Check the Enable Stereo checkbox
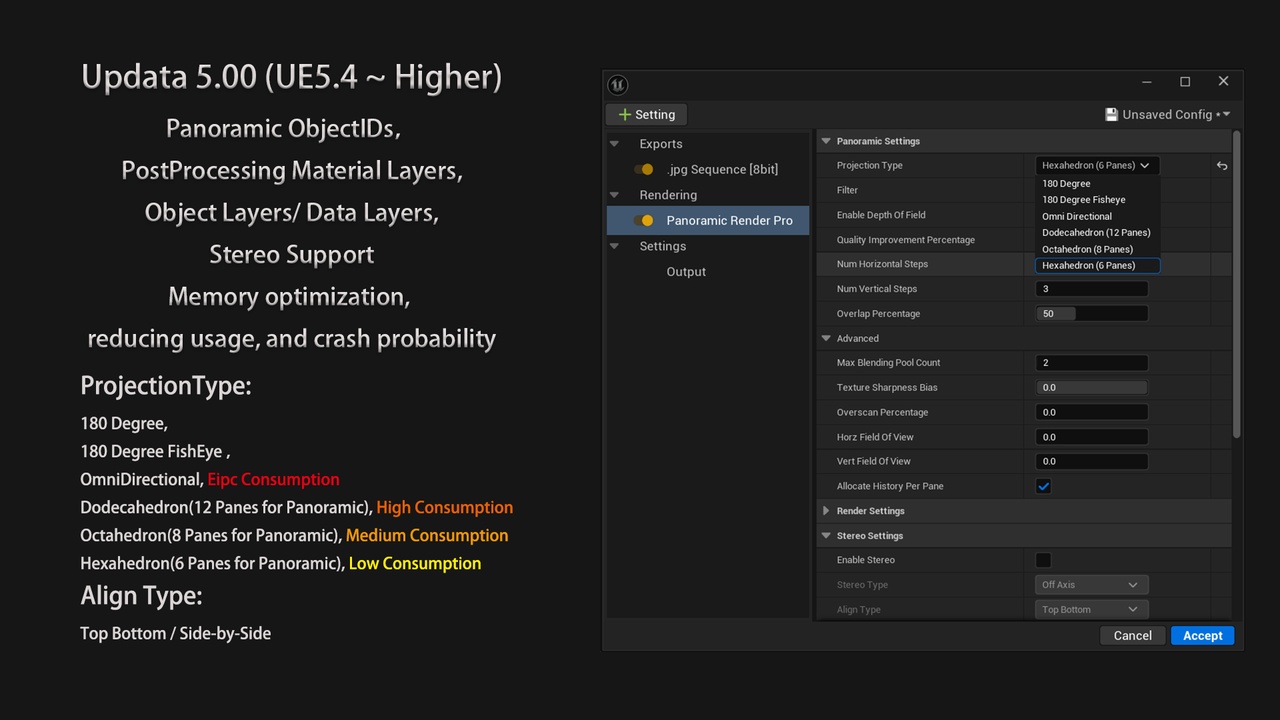The image size is (1280, 720). click(x=1043, y=560)
